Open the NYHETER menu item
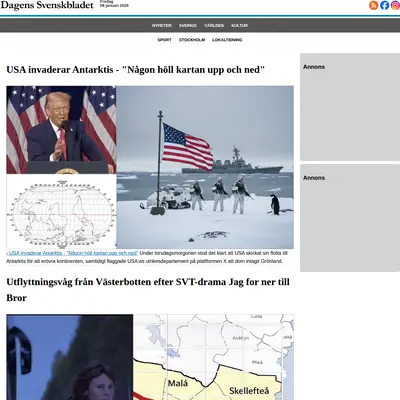 coord(162,26)
